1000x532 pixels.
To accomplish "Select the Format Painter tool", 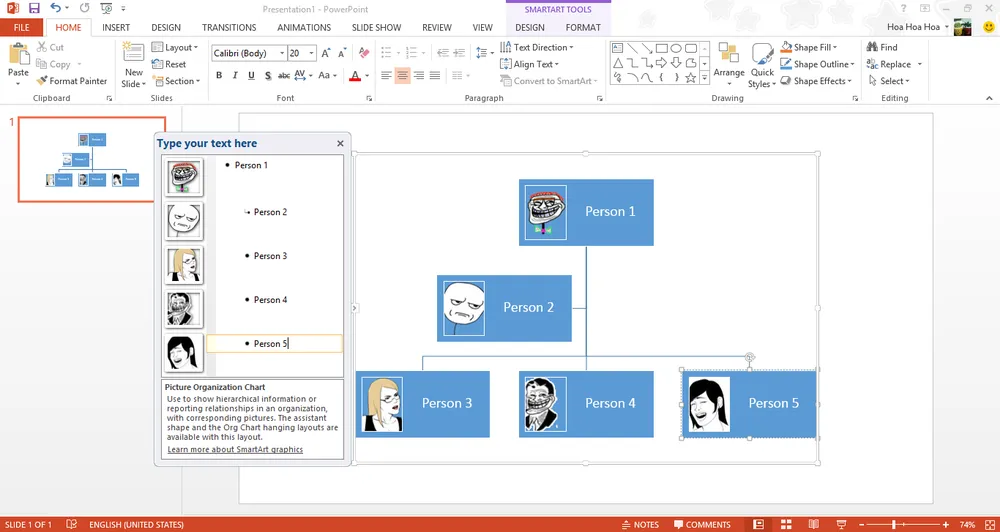I will click(71, 81).
